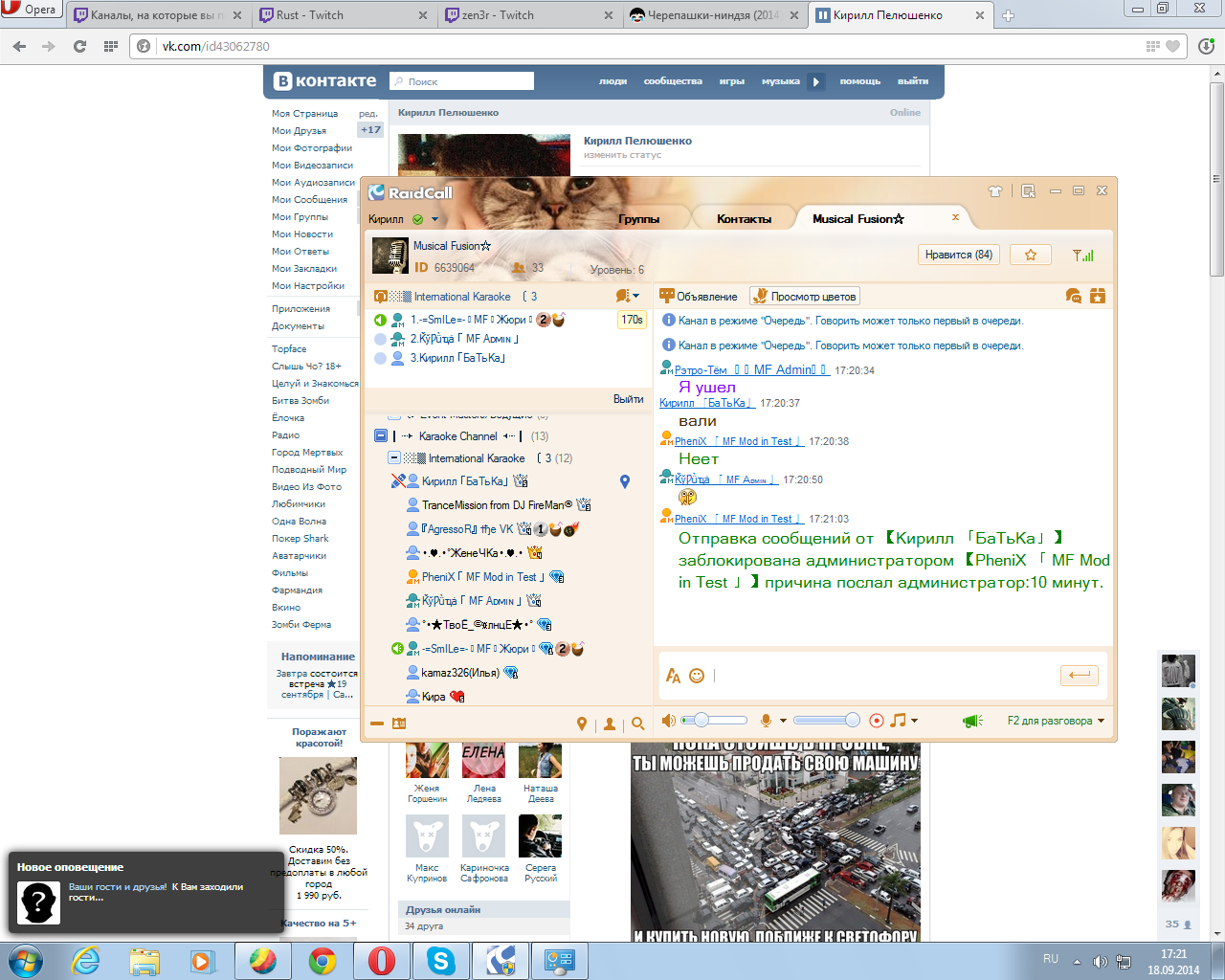The image size is (1225, 980).
Task: Mute the microphone in RaidCall
Action: [767, 721]
